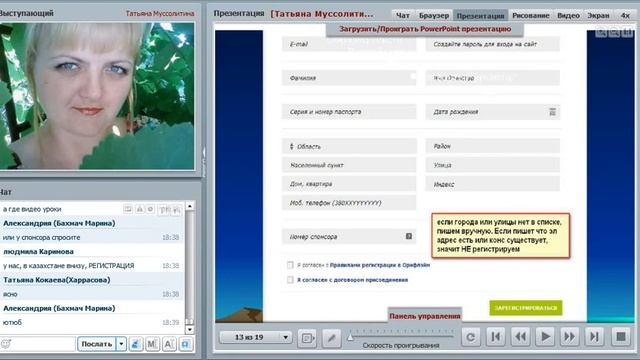The width and height of the screenshot is (640, 360).
Task: Click the Дом, квартира input field
Action: (x=349, y=184)
